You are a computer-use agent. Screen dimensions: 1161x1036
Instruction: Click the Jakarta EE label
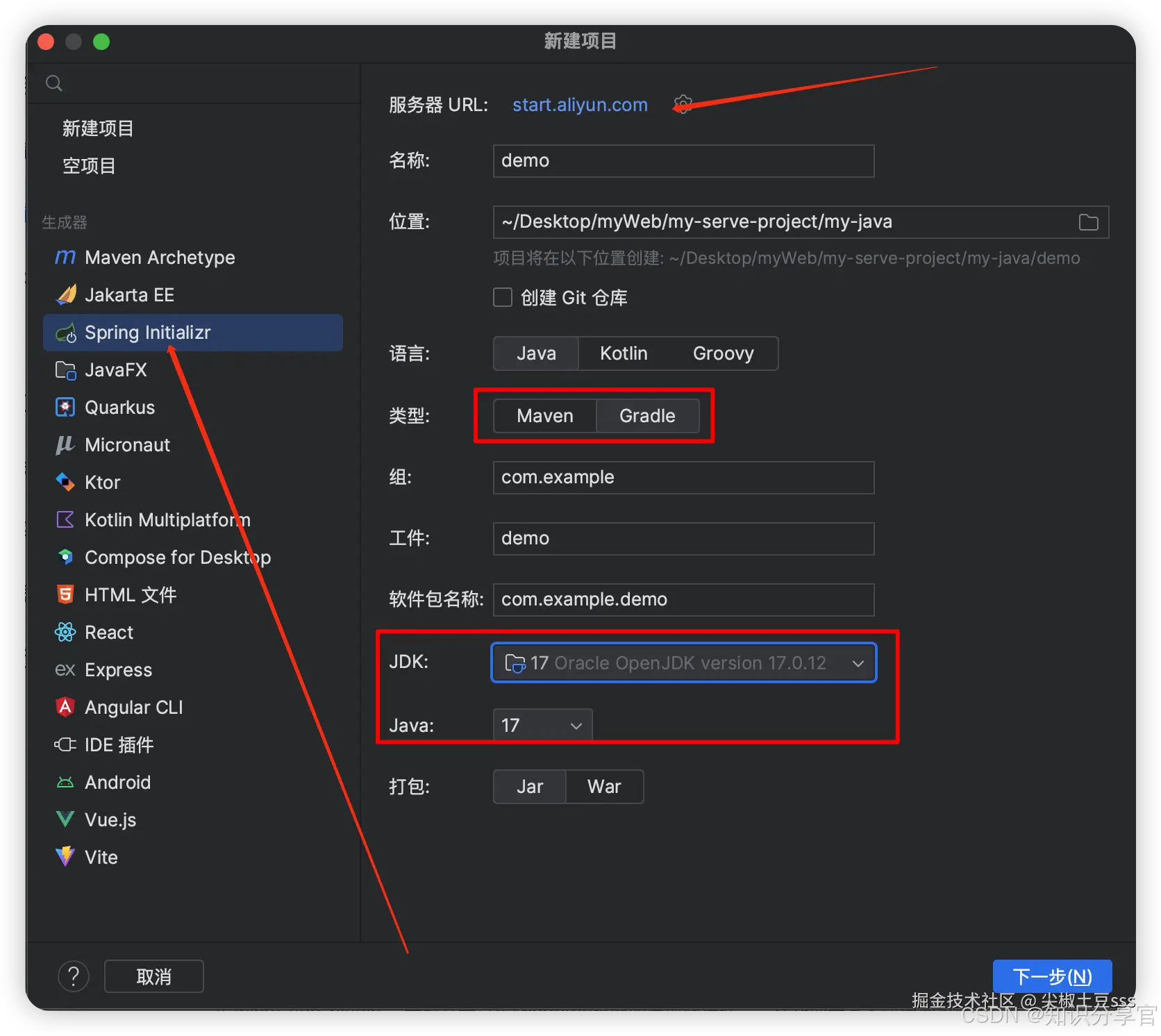click(129, 295)
